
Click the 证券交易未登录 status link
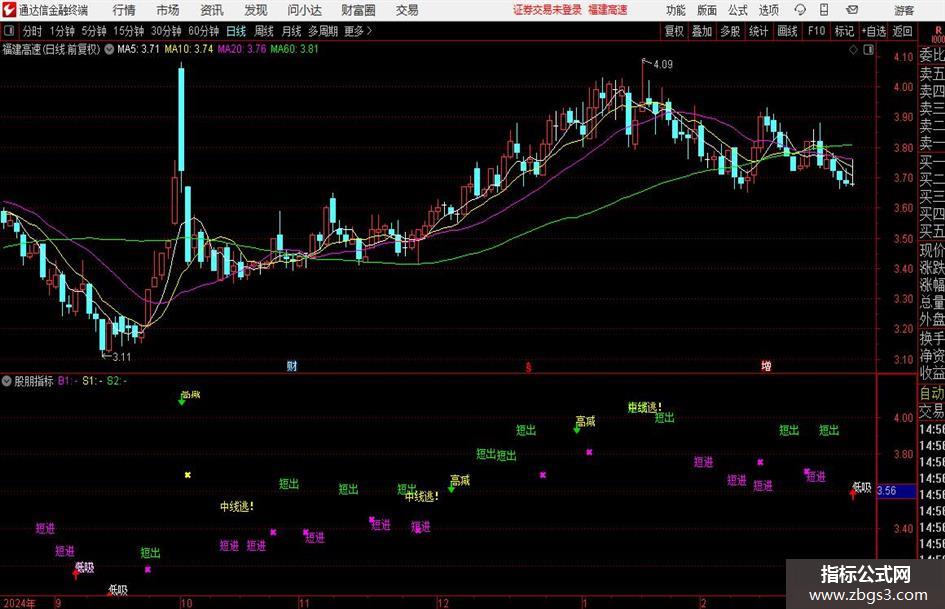point(547,10)
